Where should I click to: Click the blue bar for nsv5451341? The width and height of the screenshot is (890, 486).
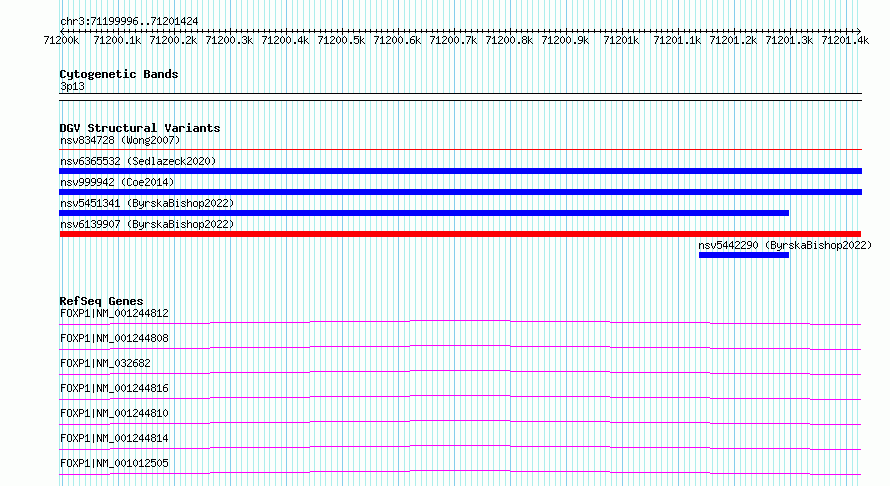point(424,213)
